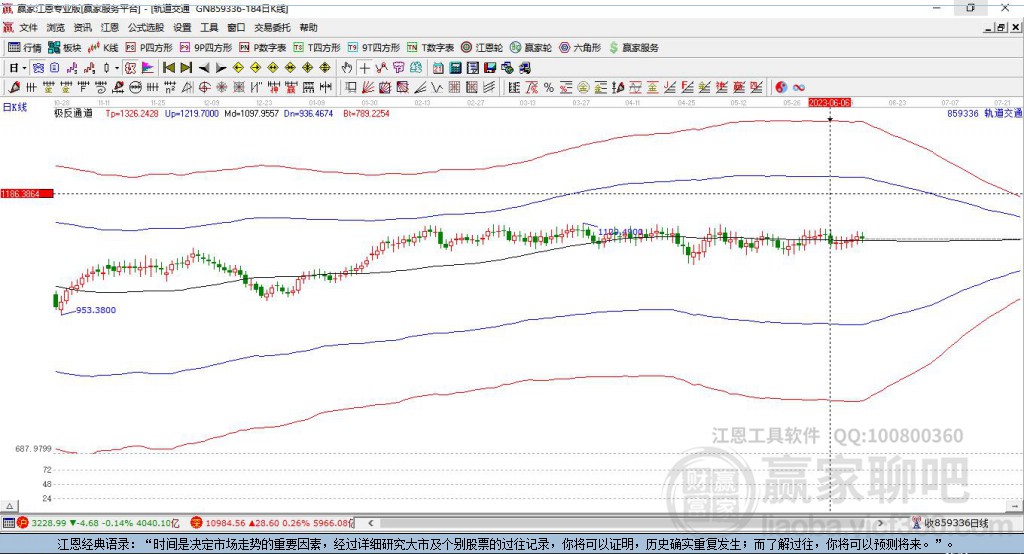
Task: Open the 赢家轮 wheel tool
Action: tap(531, 48)
